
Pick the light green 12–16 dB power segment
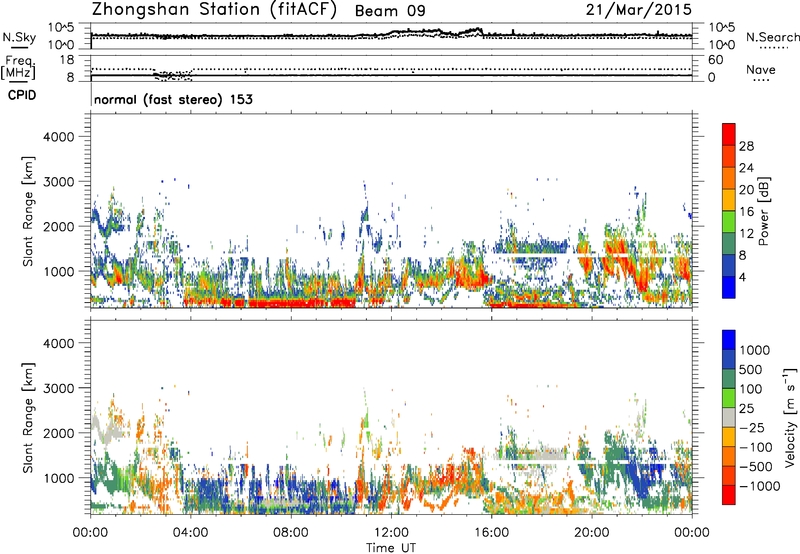pos(729,222)
